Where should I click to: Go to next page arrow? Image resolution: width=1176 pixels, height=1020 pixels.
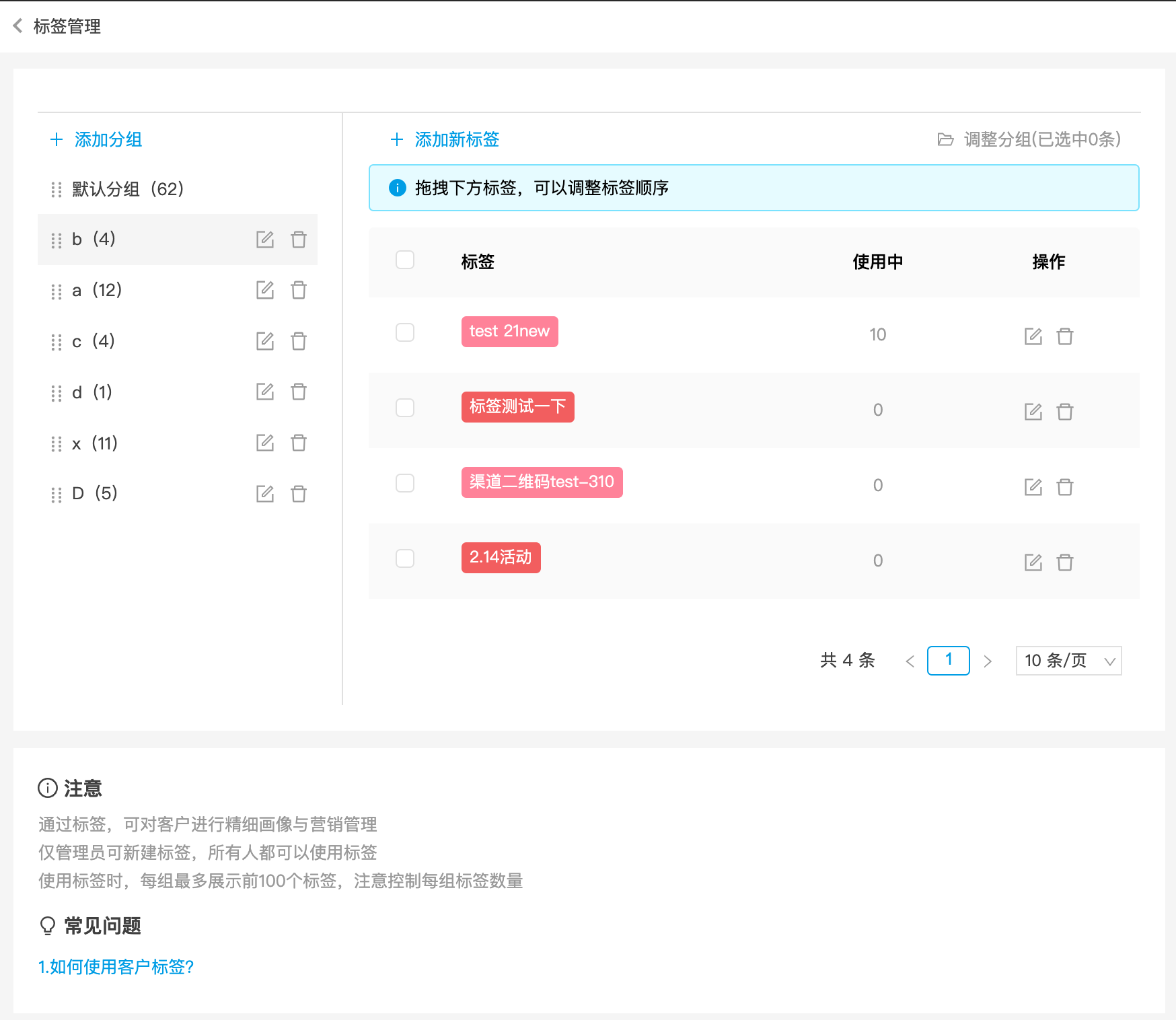coord(988,661)
